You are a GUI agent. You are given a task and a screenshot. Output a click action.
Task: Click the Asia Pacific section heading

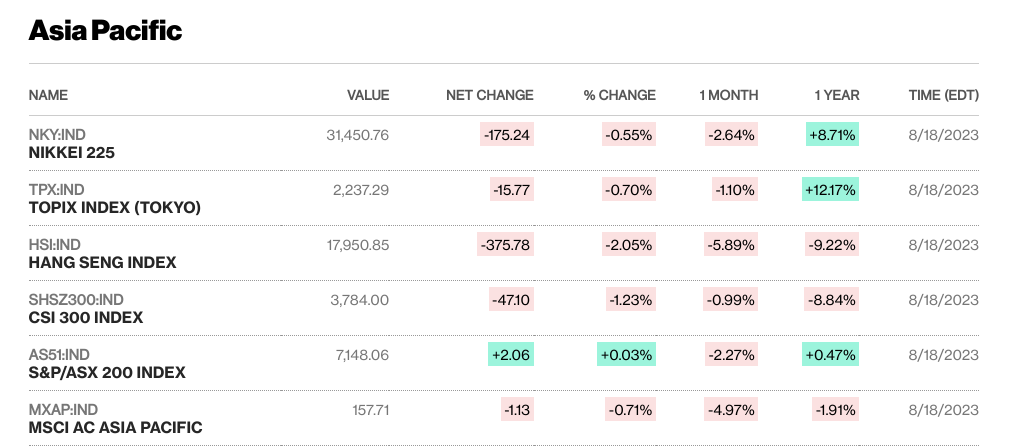click(x=105, y=30)
